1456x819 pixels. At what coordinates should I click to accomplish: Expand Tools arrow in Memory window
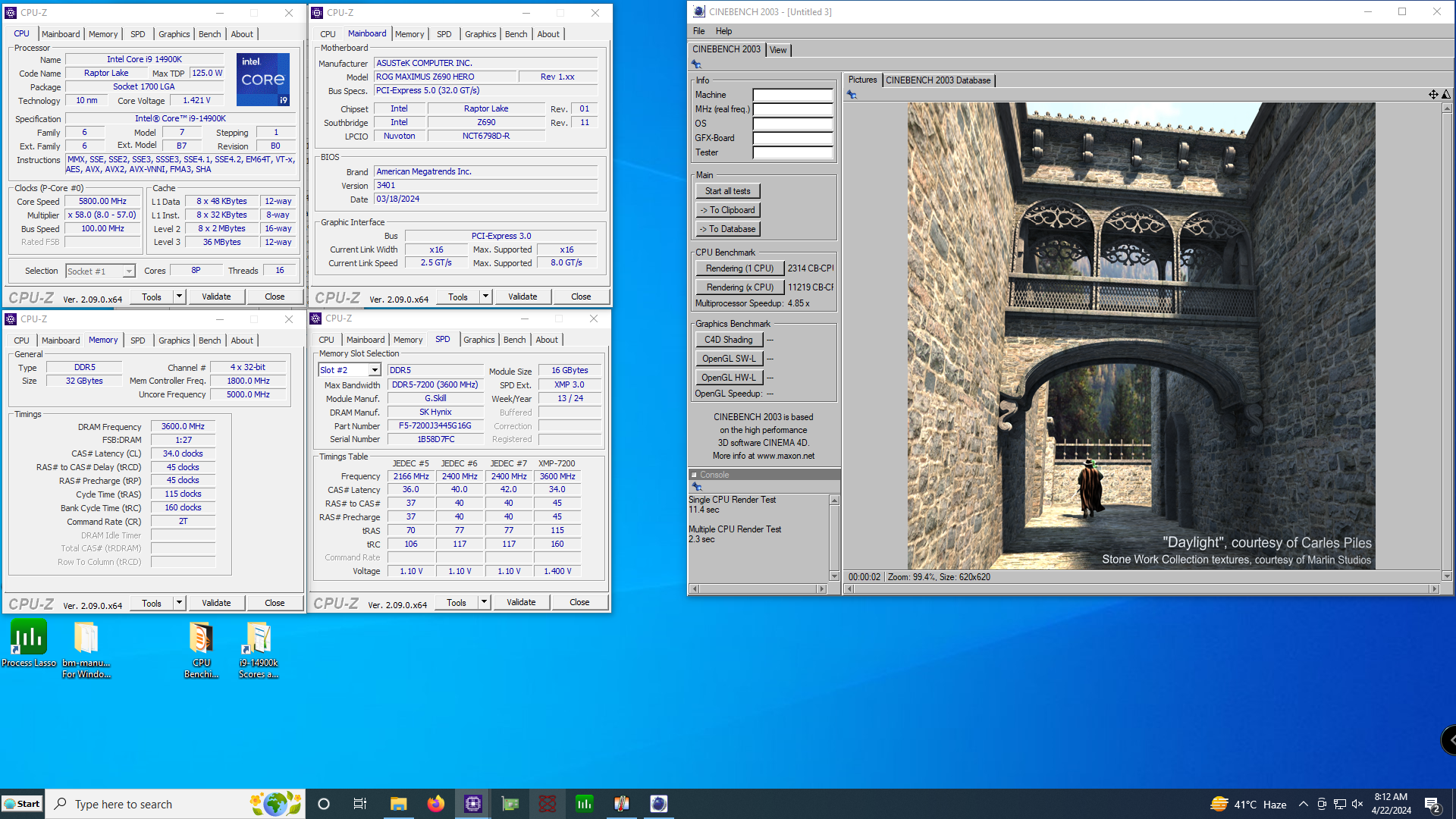(180, 603)
